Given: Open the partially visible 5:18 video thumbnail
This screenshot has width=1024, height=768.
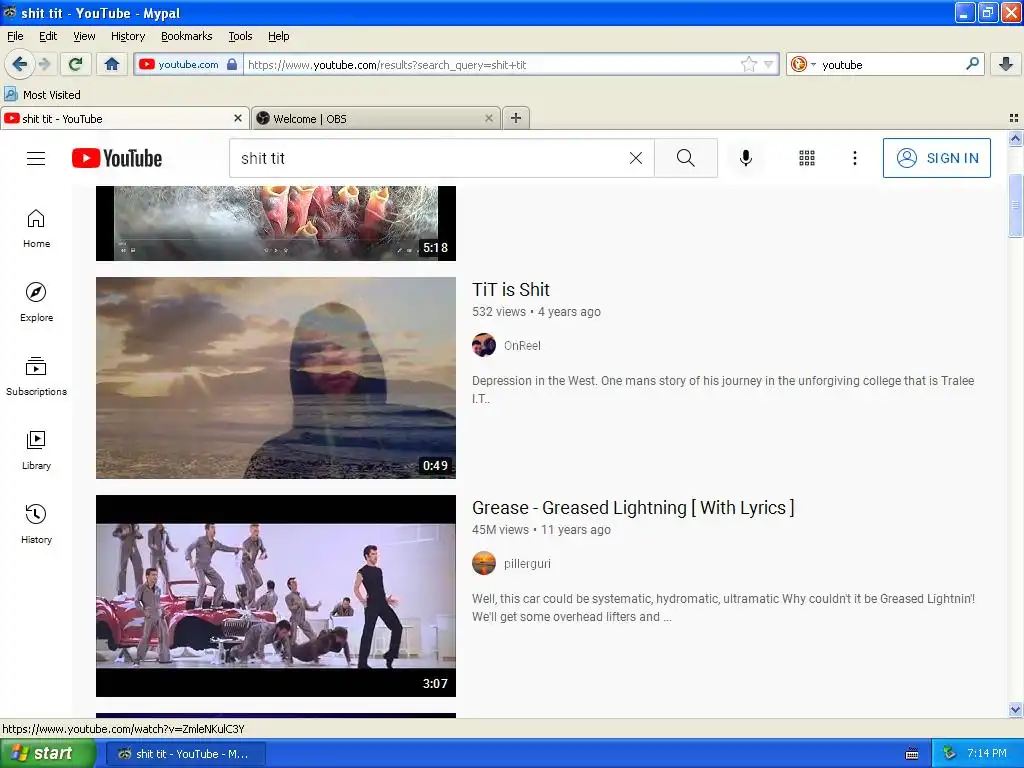Looking at the screenshot, I should pyautogui.click(x=276, y=223).
